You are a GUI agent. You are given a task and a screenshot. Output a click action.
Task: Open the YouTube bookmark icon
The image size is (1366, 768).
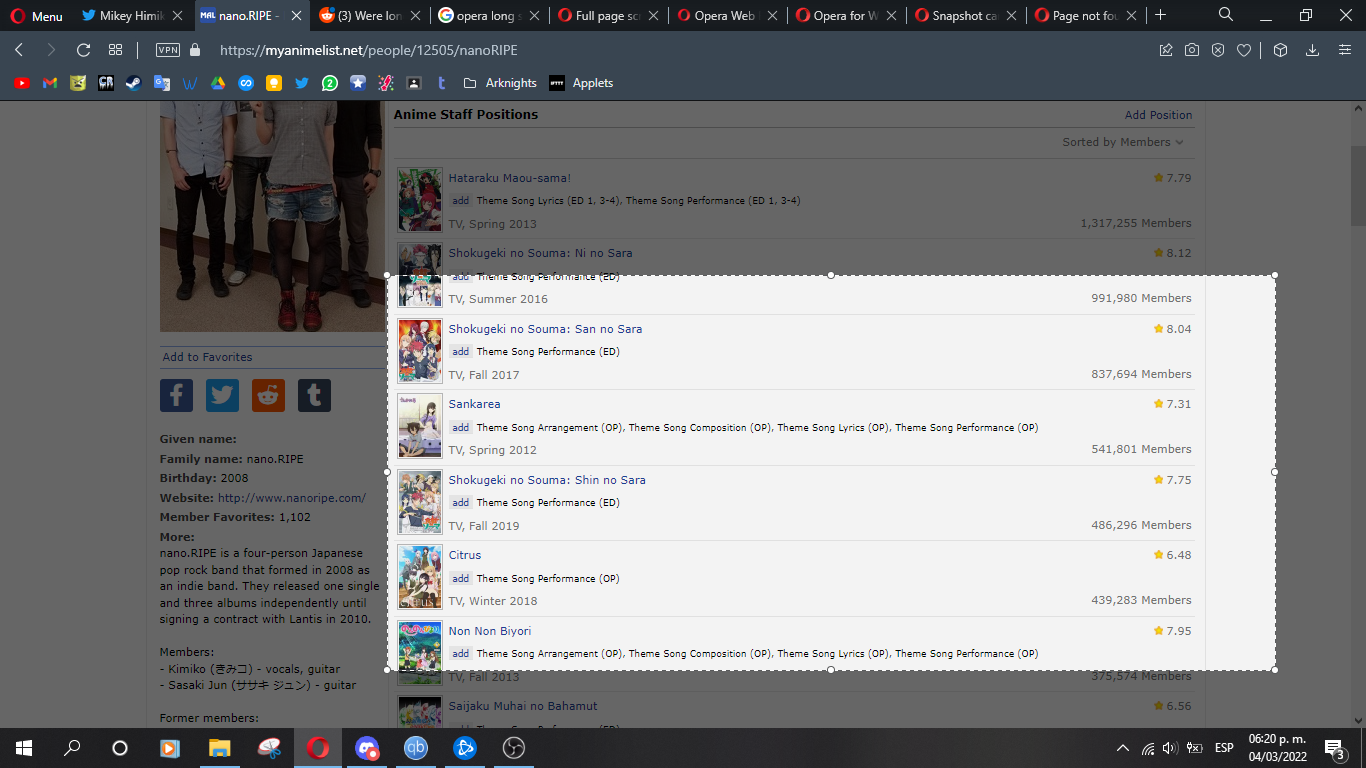pyautogui.click(x=22, y=83)
